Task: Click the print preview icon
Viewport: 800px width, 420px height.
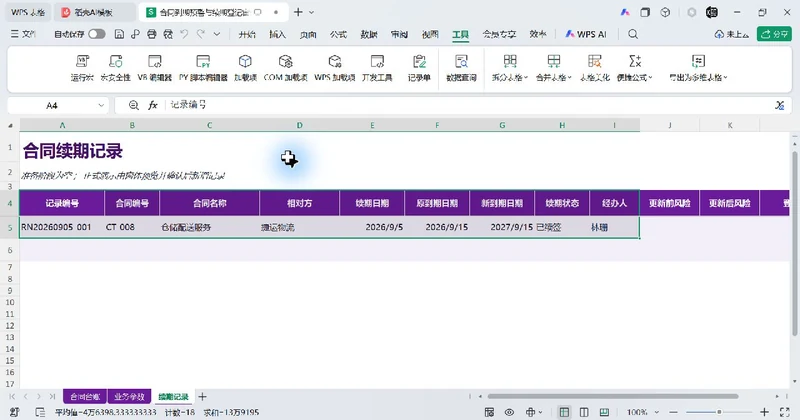Action: (168, 34)
